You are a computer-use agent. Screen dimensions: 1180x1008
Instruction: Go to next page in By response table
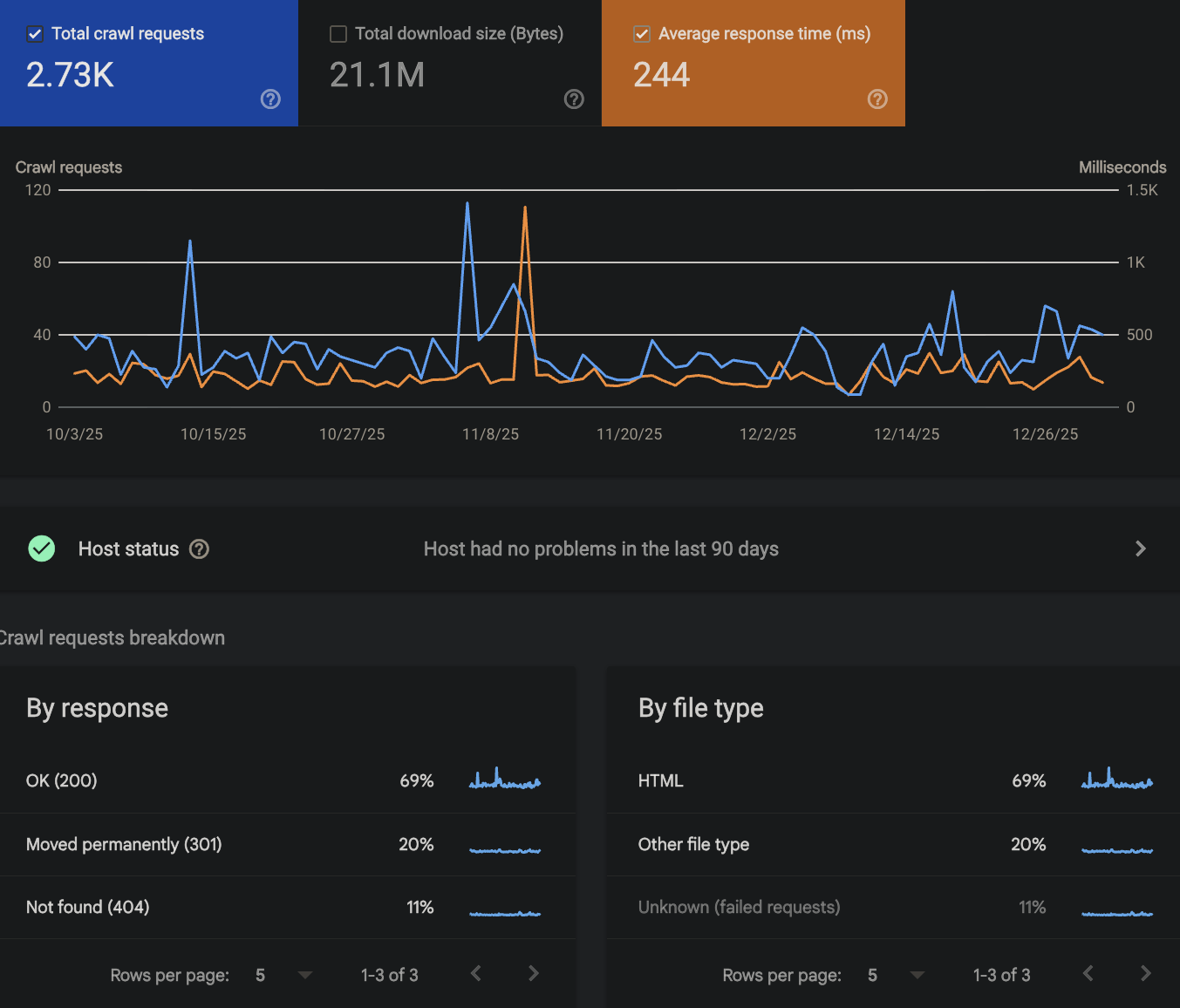tap(533, 974)
